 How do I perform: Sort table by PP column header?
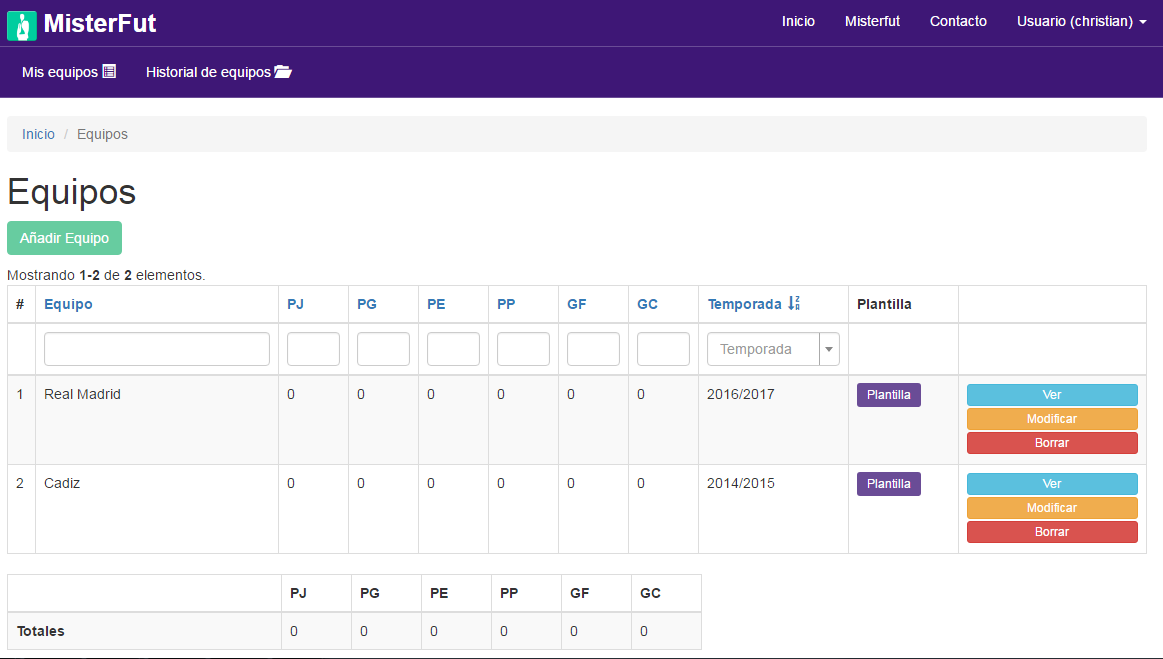[506, 304]
